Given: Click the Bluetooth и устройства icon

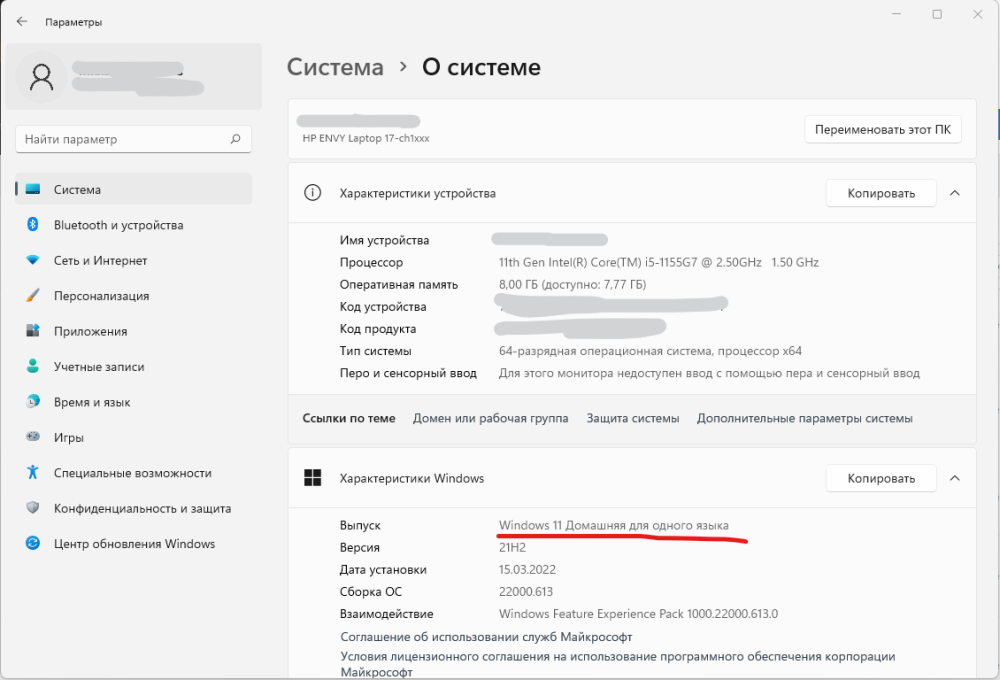Looking at the screenshot, I should click(x=33, y=225).
